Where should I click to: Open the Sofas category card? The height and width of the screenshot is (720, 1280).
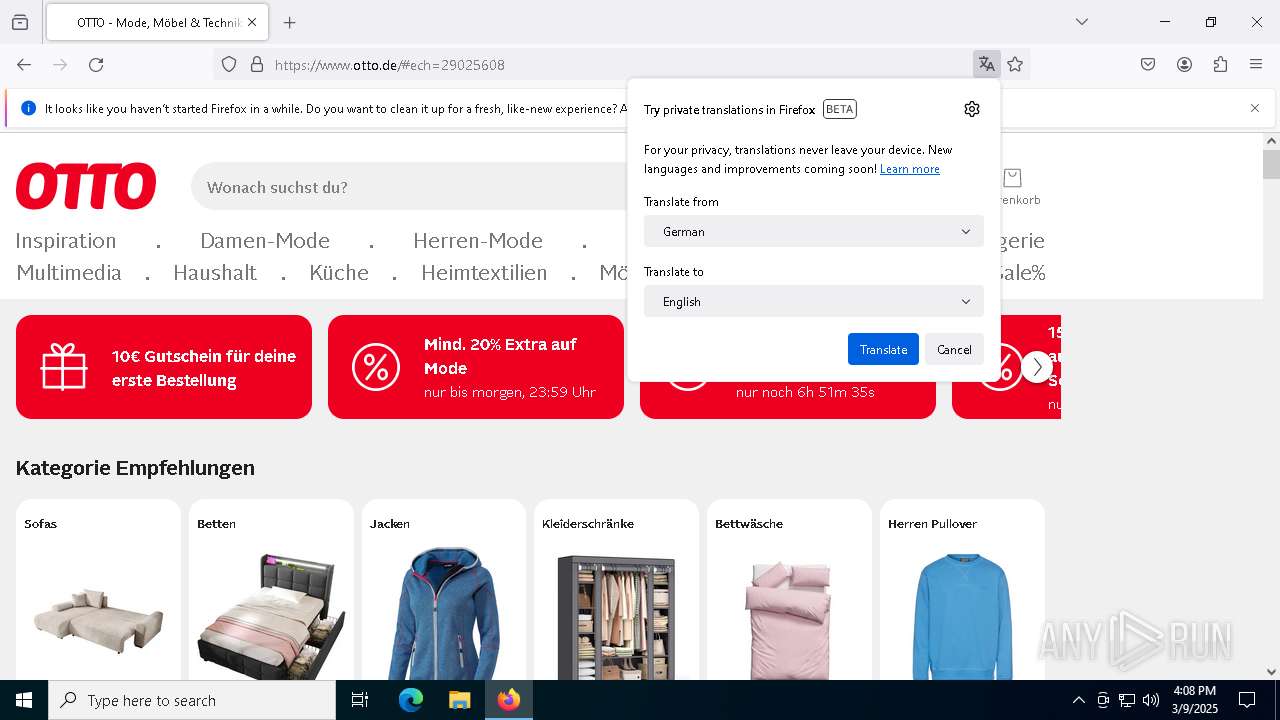[98, 590]
